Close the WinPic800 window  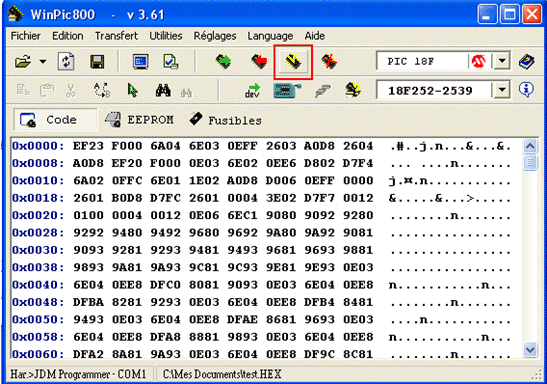532,15
